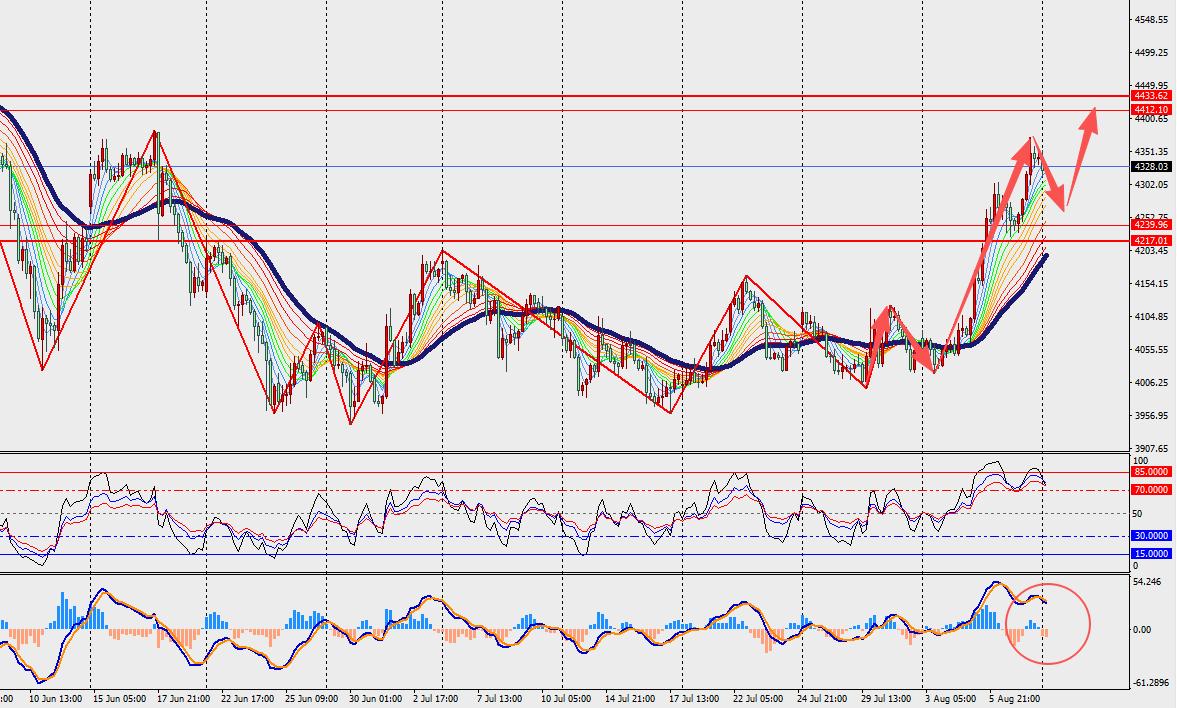Click the blue 15.0000 level label
Image resolution: width=1177 pixels, height=708 pixels.
[1151, 554]
